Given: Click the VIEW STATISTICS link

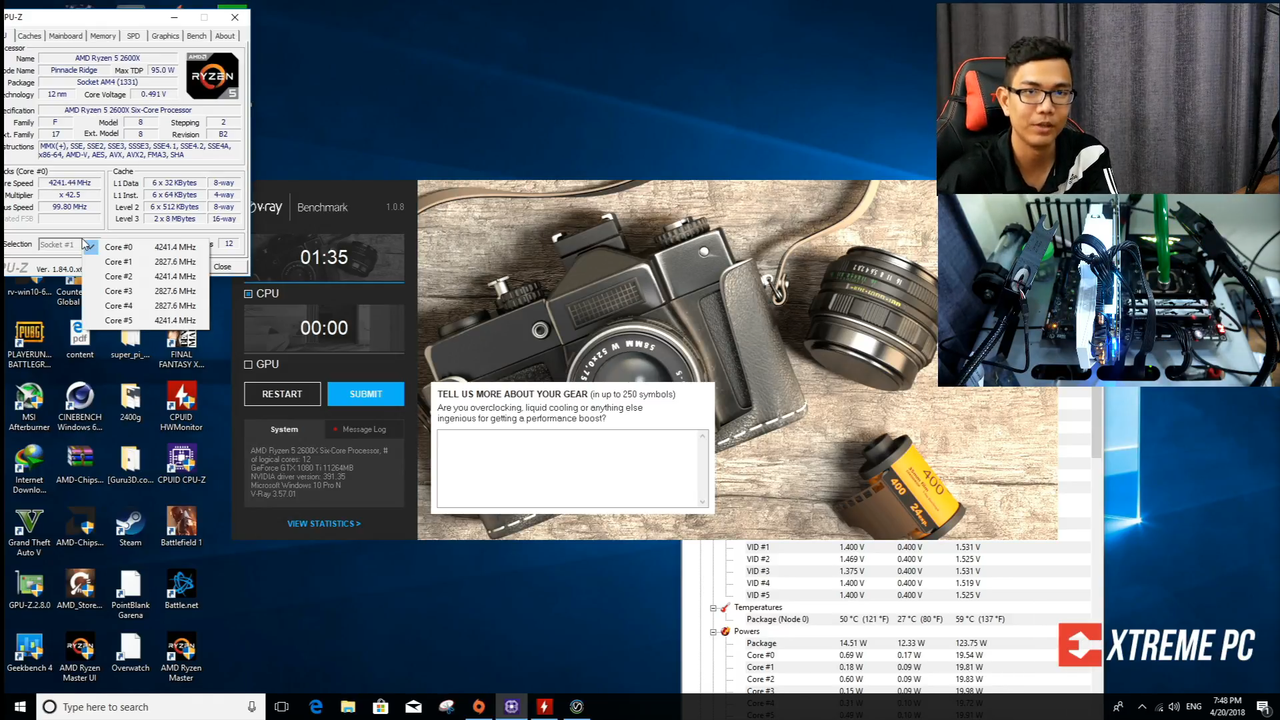Looking at the screenshot, I should point(324,524).
